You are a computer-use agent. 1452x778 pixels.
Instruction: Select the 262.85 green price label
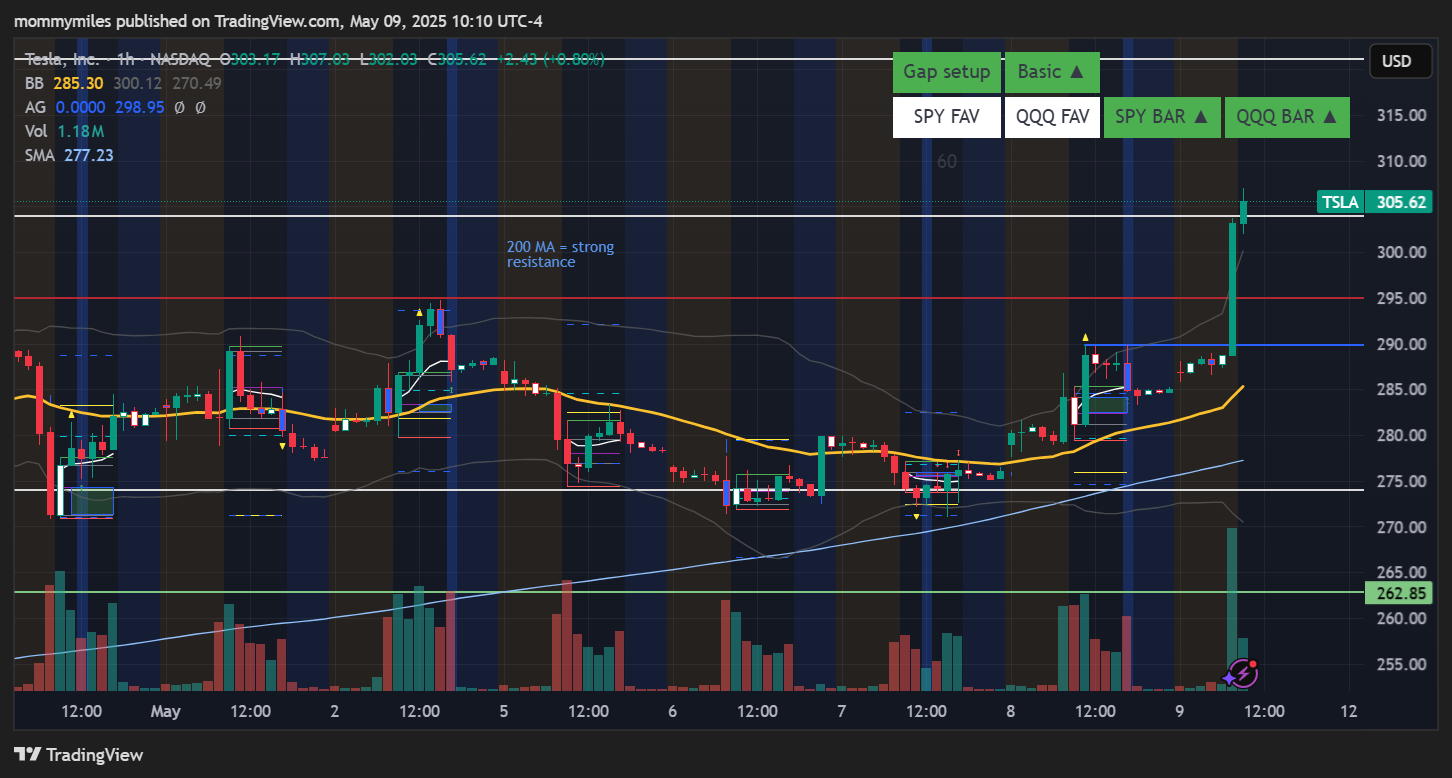click(1398, 592)
